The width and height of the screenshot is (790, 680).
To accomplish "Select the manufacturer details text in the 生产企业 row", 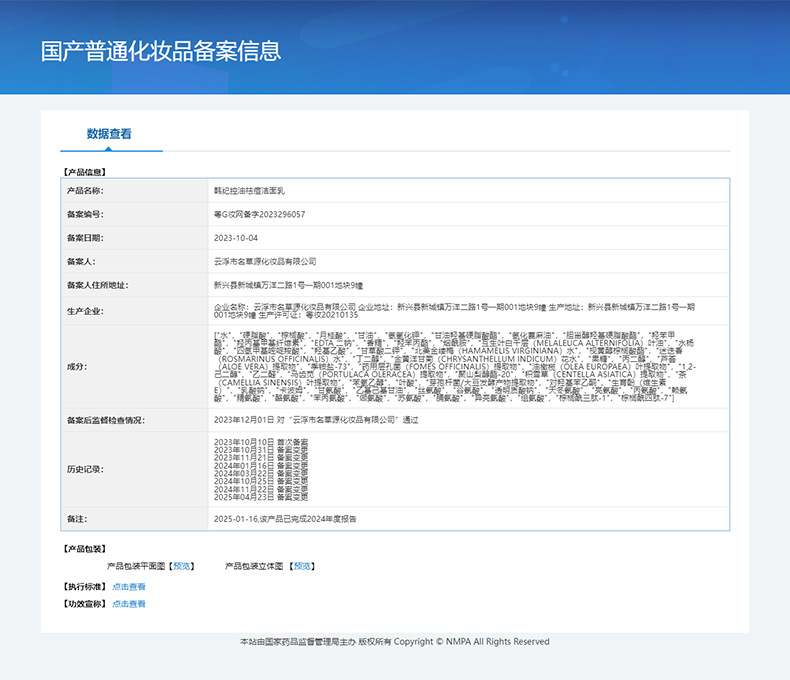I will pos(454,311).
